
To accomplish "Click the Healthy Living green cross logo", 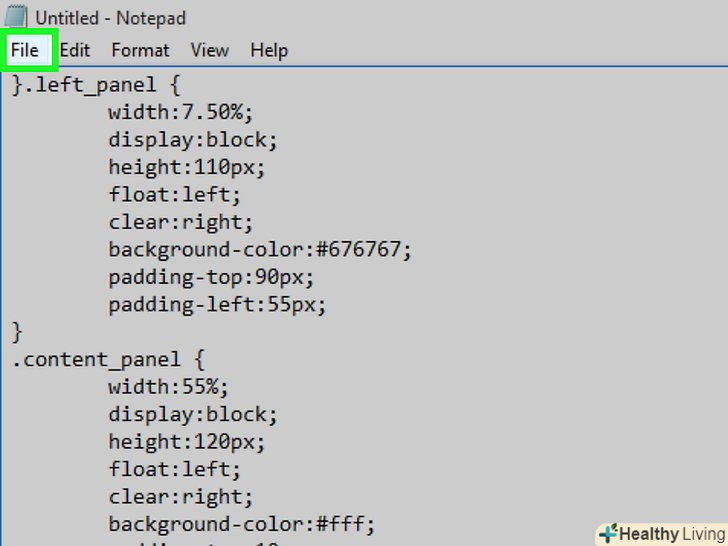I will [607, 533].
